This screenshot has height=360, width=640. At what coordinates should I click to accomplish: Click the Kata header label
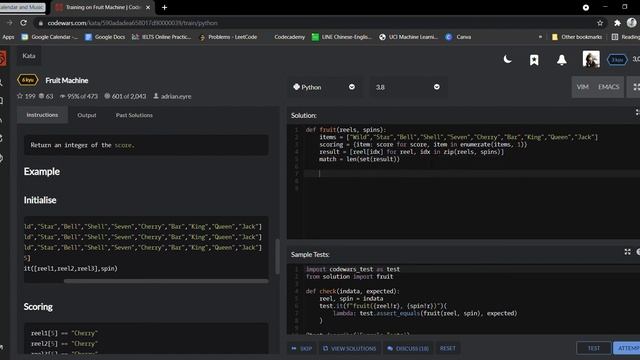click(29, 56)
